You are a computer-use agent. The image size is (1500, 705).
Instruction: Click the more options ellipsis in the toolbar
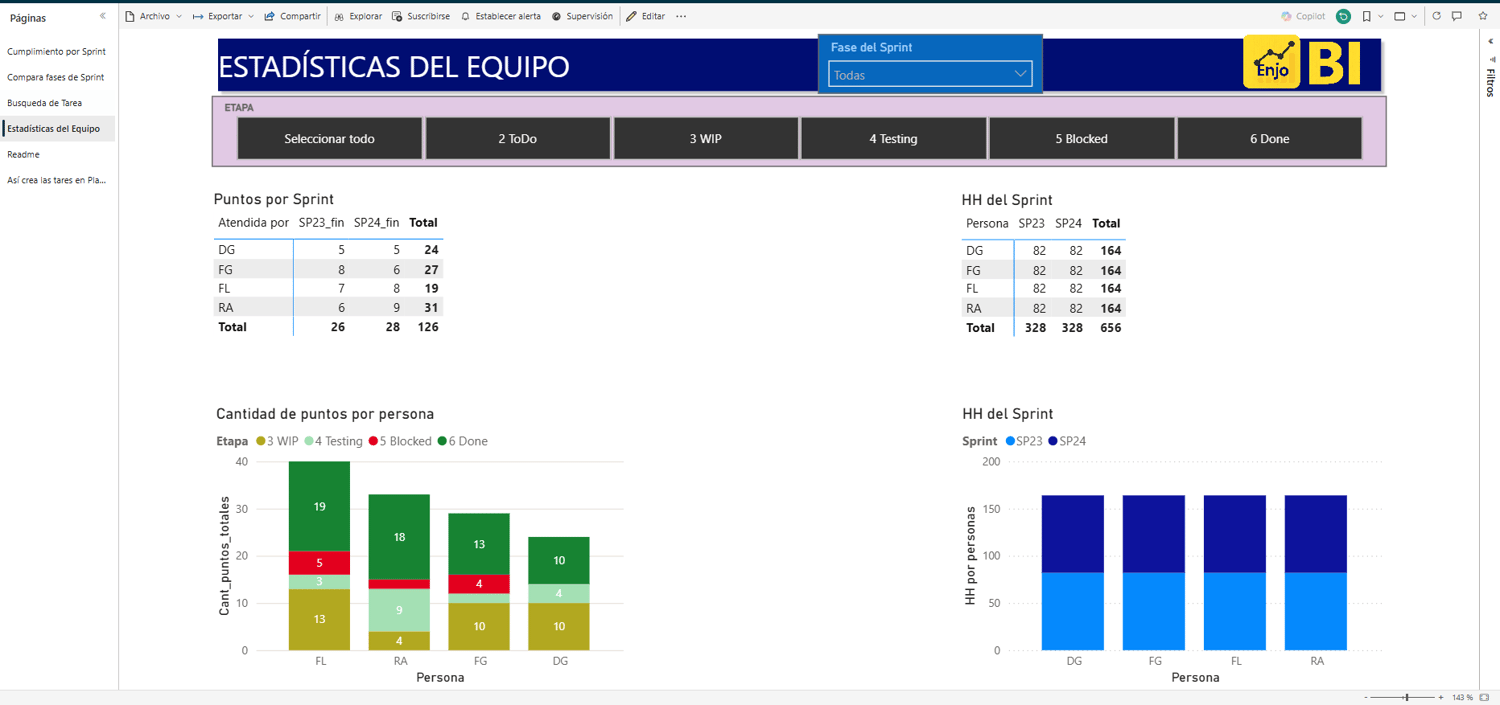[681, 16]
